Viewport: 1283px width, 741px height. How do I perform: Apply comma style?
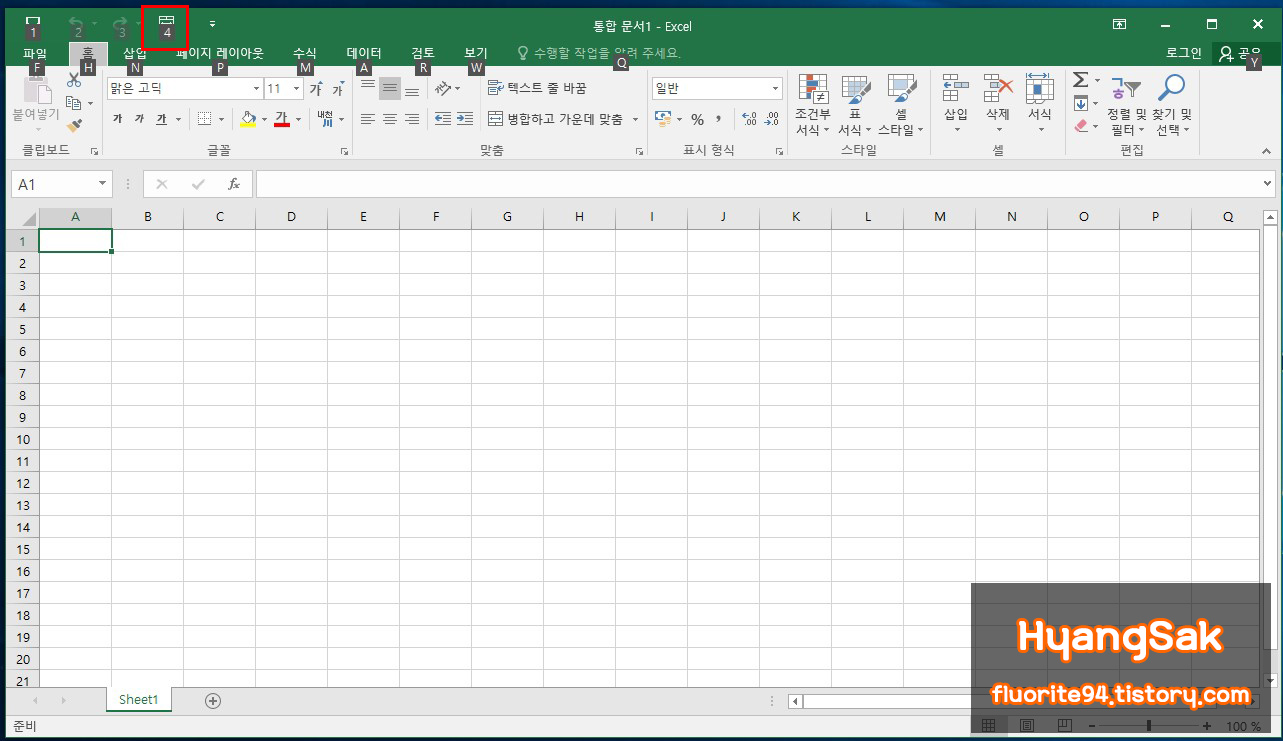coord(718,119)
